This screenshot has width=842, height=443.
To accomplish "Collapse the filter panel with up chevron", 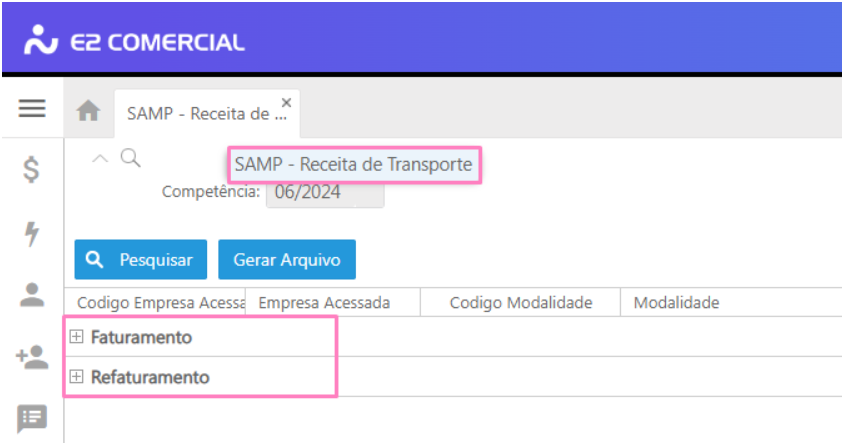I will (100, 158).
